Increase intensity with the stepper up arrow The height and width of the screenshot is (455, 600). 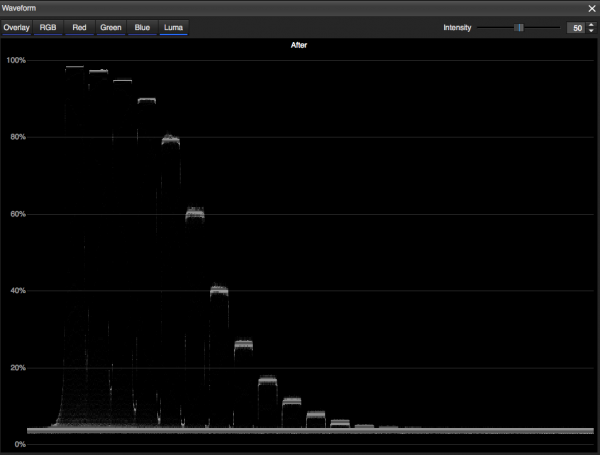pos(591,25)
